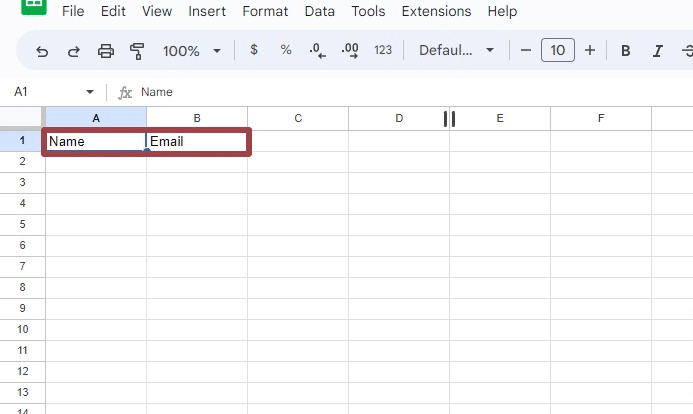The width and height of the screenshot is (693, 414).
Task: Open the Default font dropdown
Action: pyautogui.click(x=456, y=50)
